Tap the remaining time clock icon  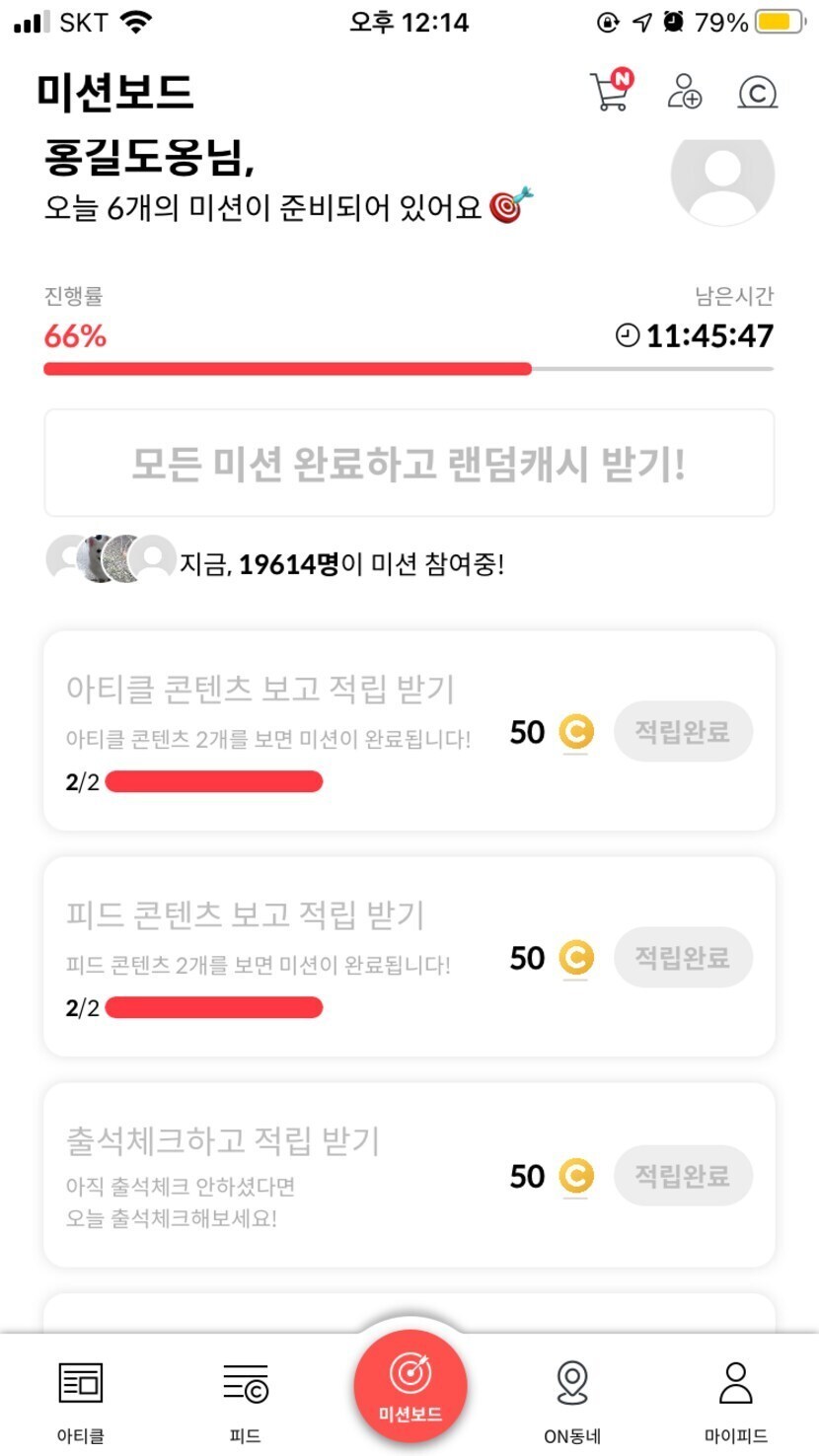(x=628, y=336)
